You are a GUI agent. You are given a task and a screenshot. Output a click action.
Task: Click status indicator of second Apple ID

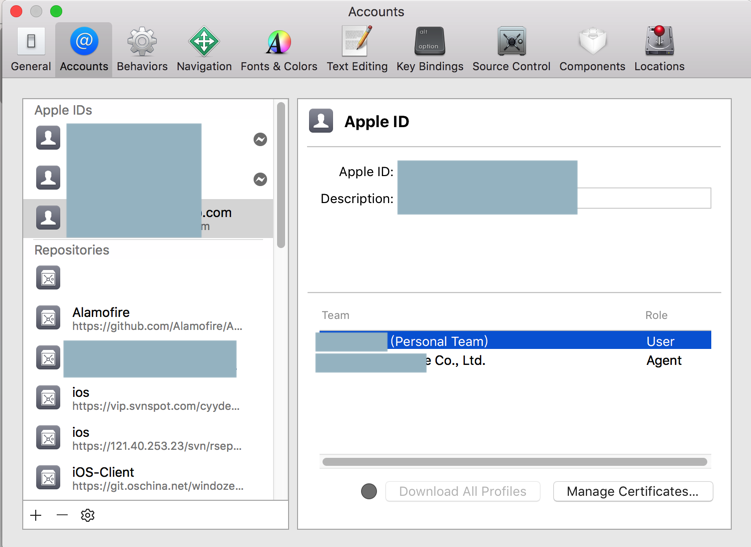[x=260, y=179]
